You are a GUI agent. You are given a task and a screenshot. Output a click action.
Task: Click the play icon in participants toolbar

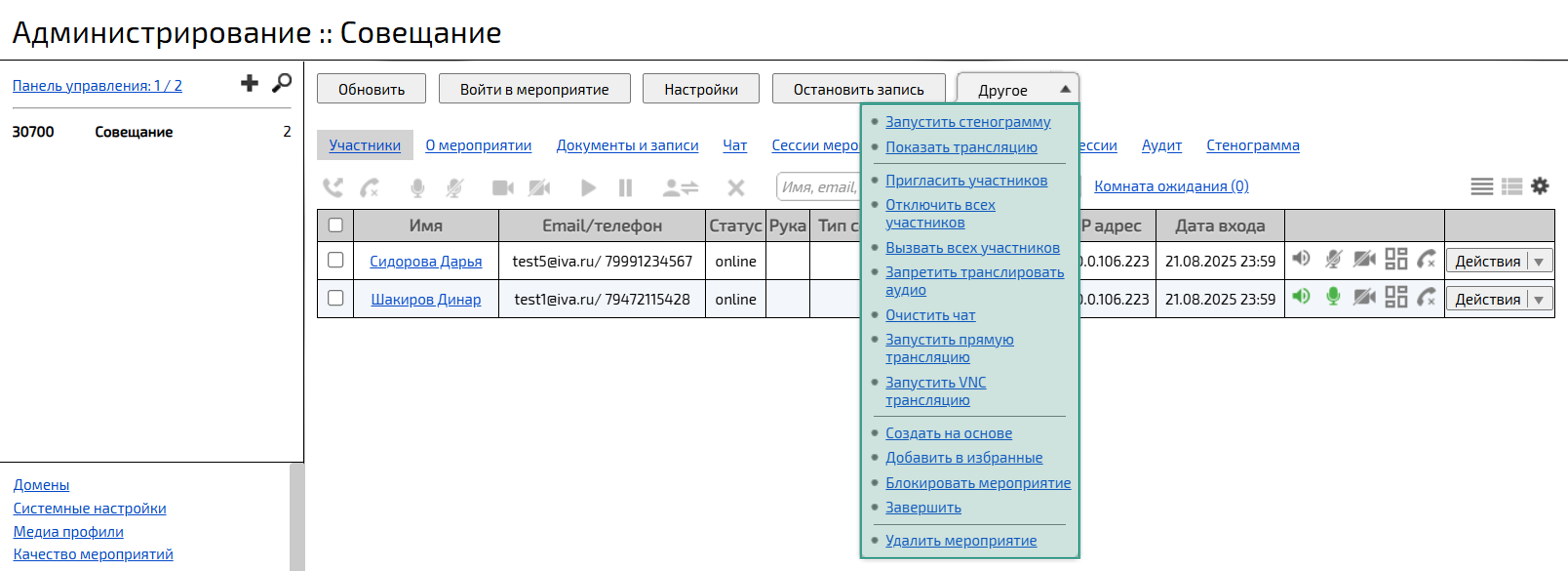(588, 188)
